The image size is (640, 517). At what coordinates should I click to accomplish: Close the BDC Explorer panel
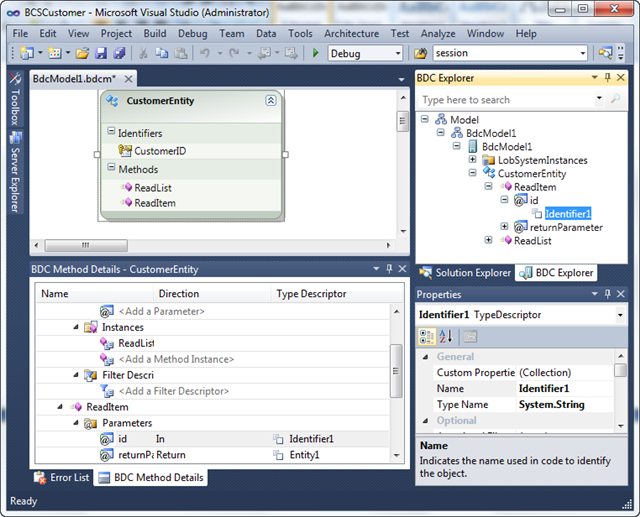point(621,77)
